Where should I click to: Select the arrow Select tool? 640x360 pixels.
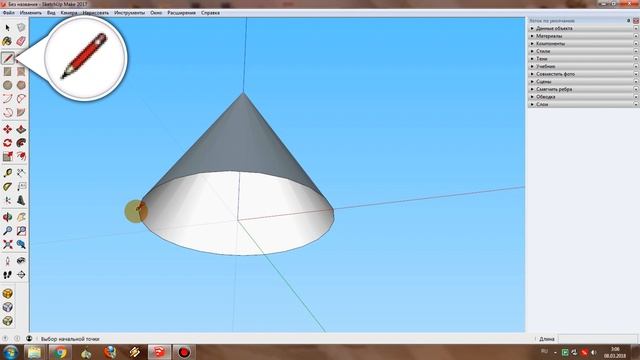coord(7,28)
